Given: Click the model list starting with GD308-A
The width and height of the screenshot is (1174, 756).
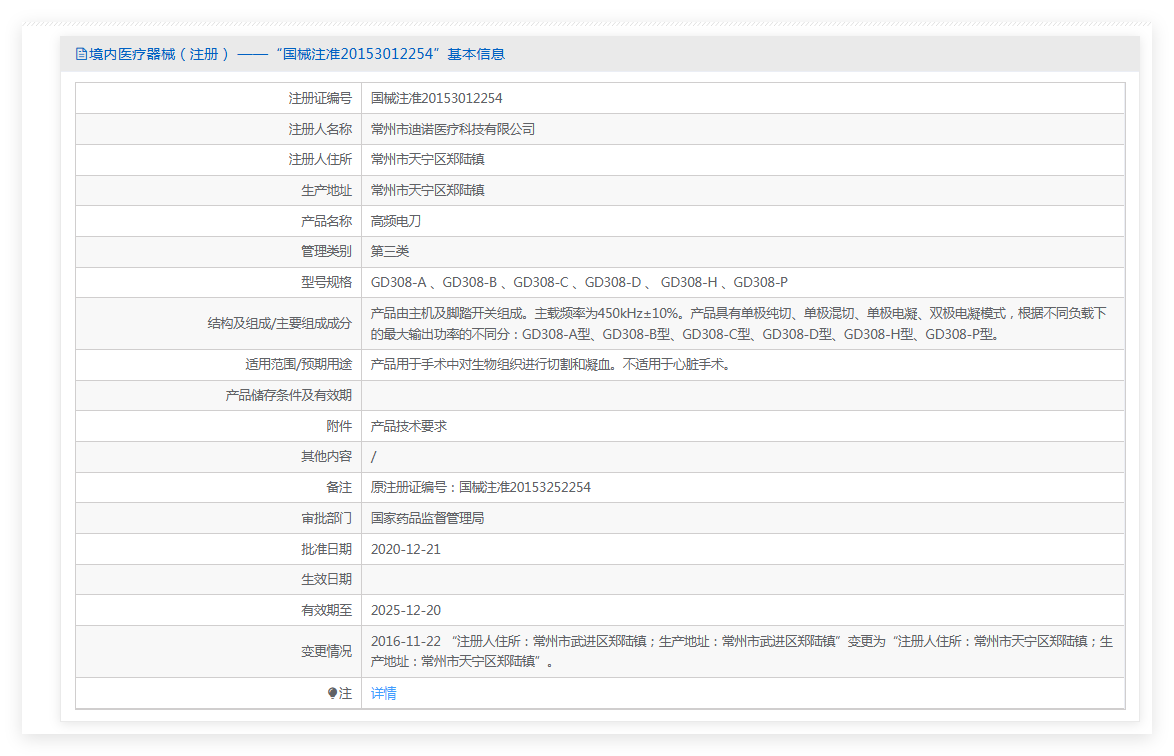Looking at the screenshot, I should click(x=579, y=282).
